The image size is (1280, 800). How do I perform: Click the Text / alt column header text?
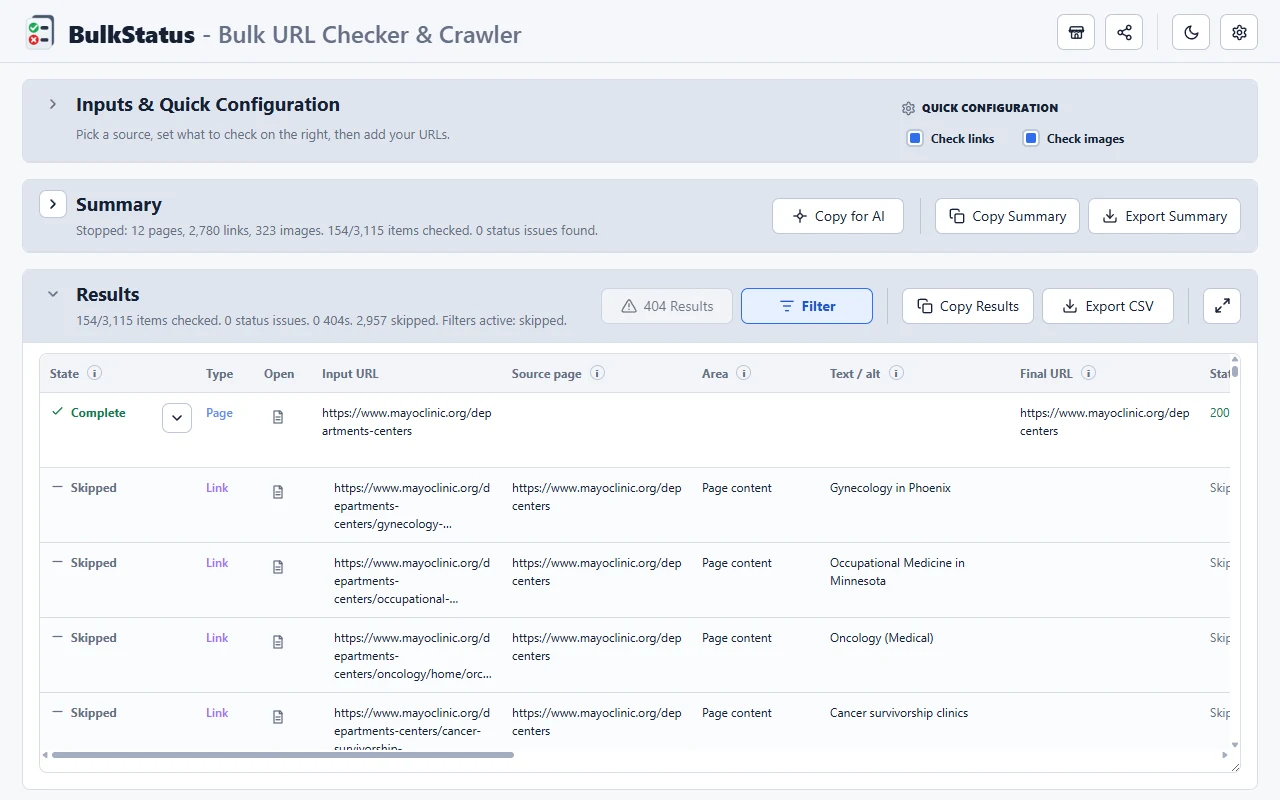855,374
